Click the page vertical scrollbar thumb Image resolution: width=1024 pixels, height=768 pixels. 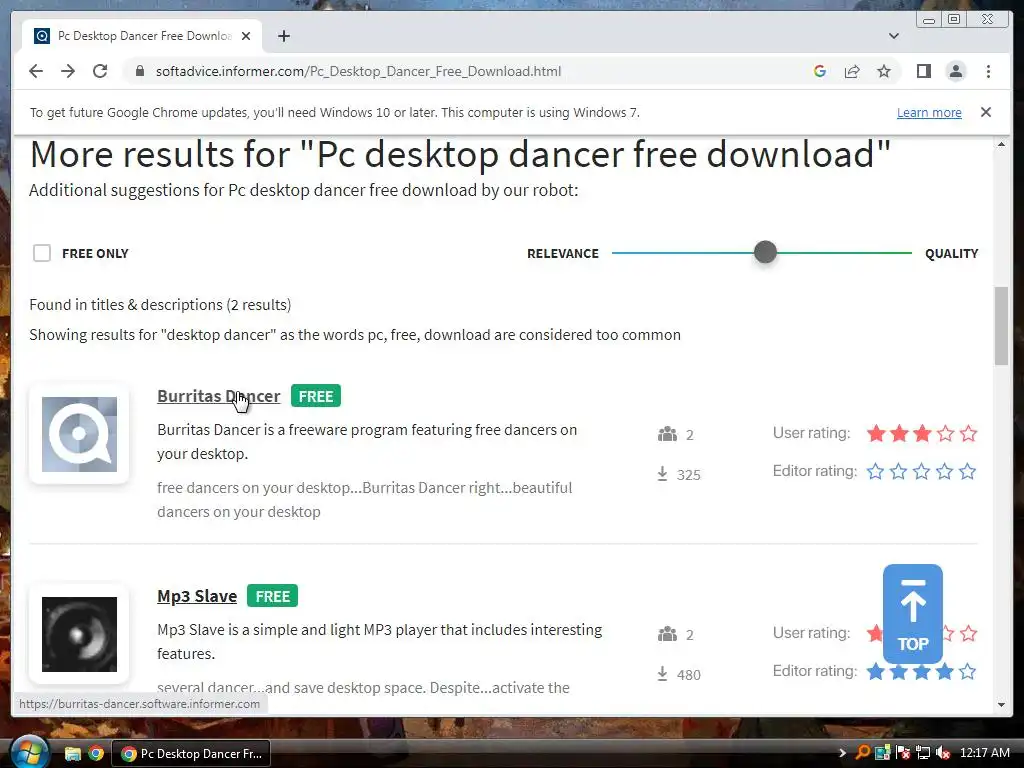[x=1001, y=326]
